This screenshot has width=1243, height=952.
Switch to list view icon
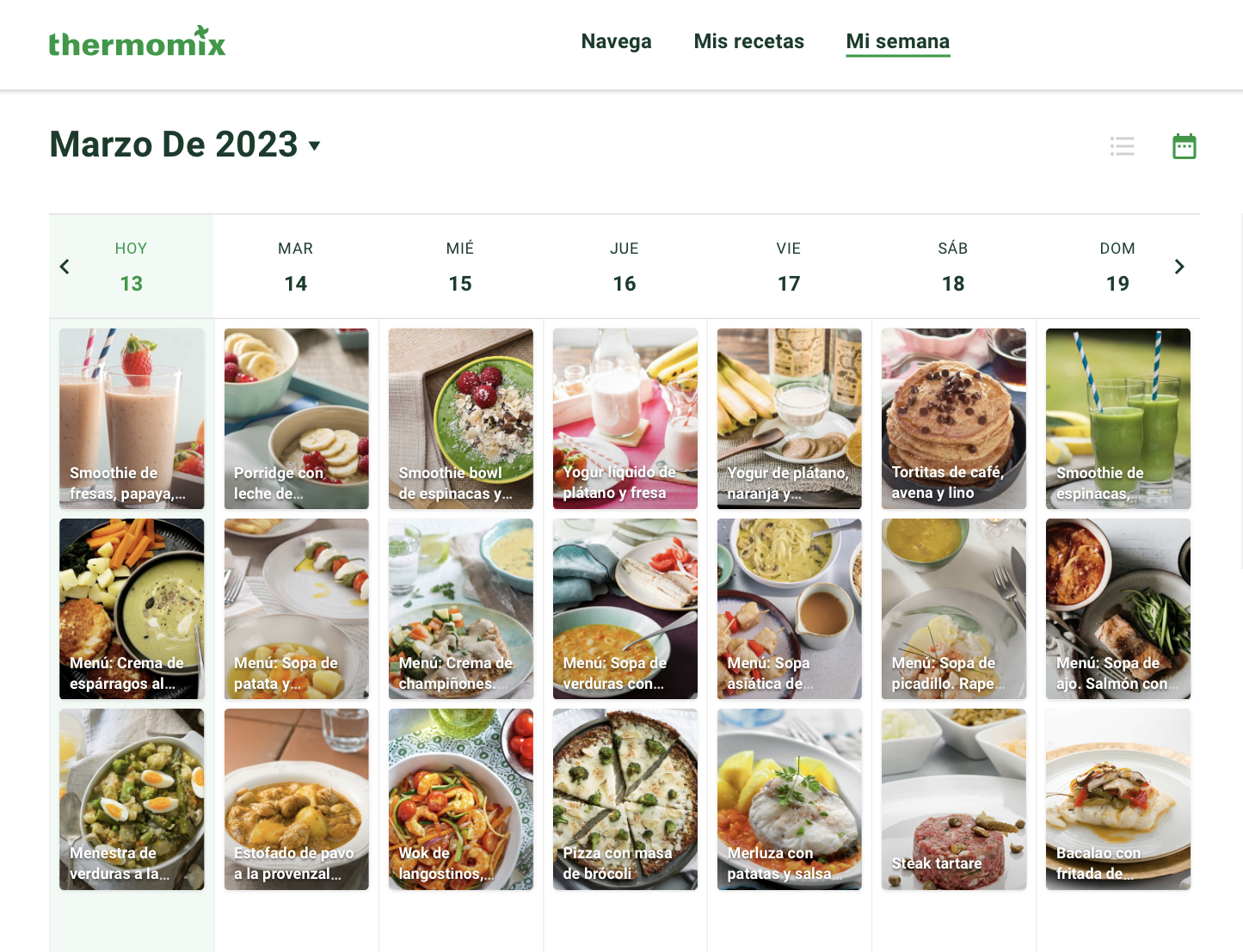click(1123, 146)
